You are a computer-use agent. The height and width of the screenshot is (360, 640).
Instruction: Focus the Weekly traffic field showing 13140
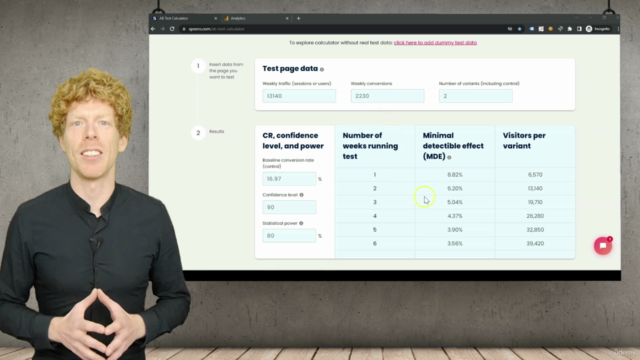point(299,96)
